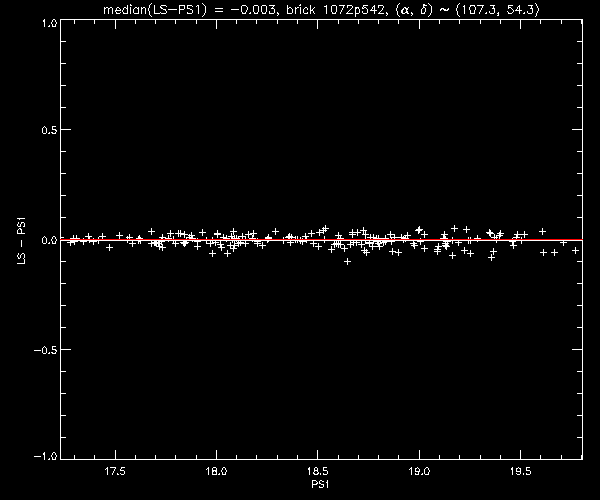Click x-axis tick label 19.0
The width and height of the screenshot is (600, 500).
(x=419, y=471)
